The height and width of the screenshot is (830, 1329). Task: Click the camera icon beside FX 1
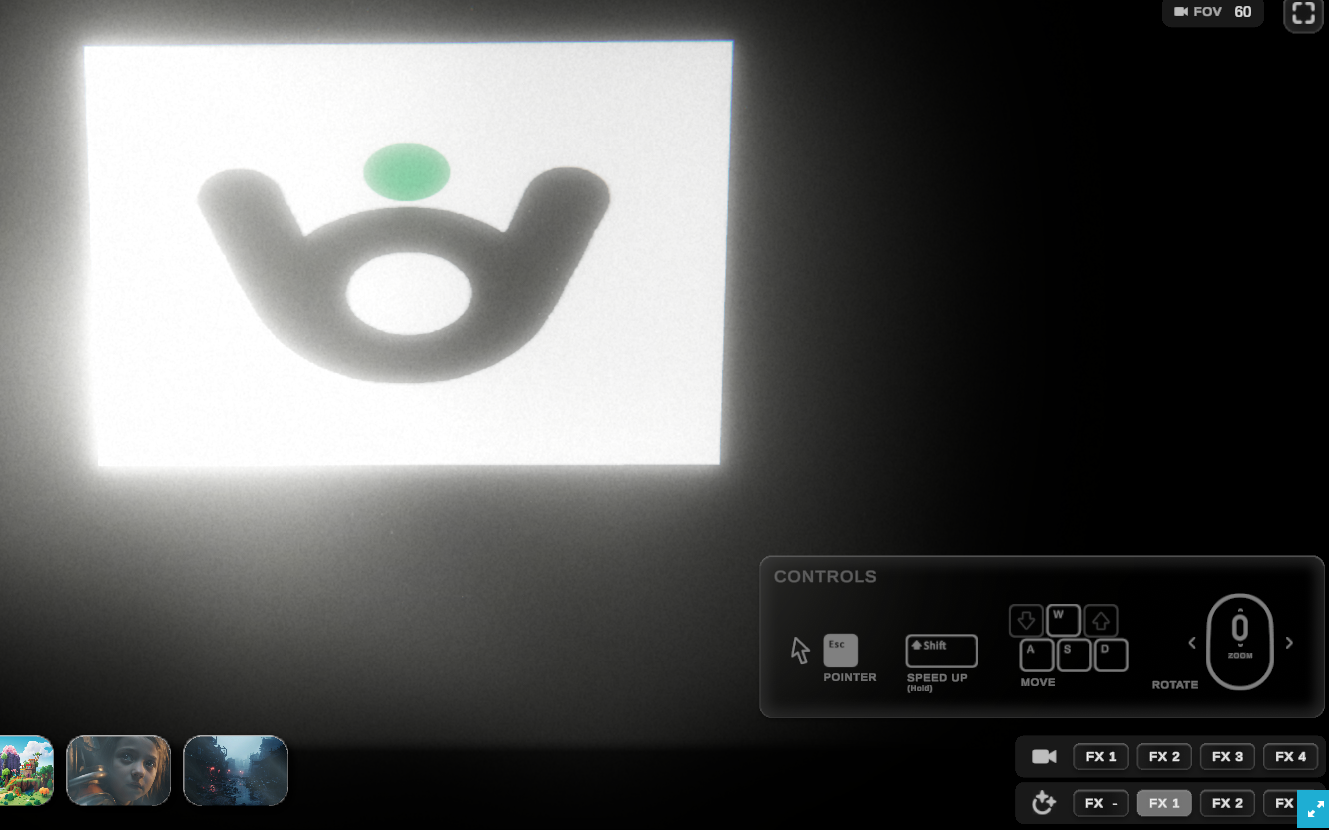(1044, 757)
